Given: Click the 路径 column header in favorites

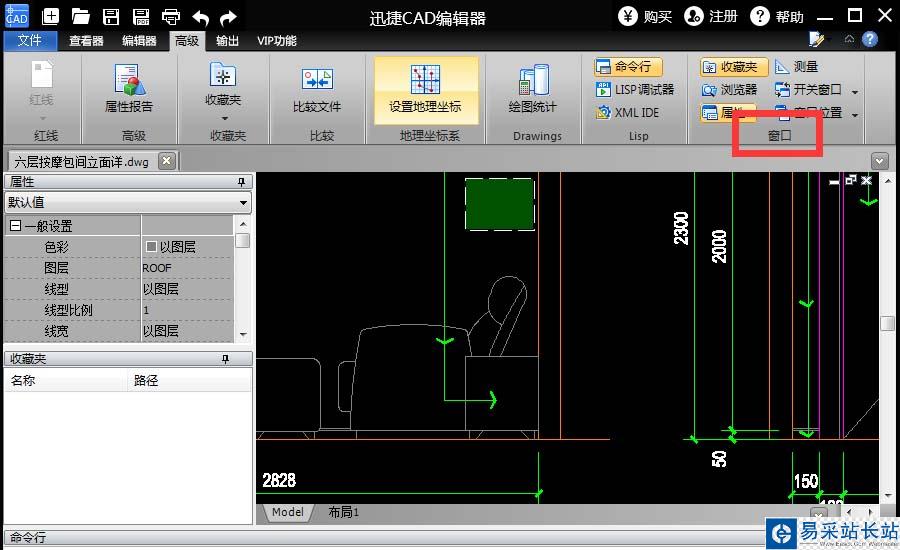Looking at the screenshot, I should 189,380.
